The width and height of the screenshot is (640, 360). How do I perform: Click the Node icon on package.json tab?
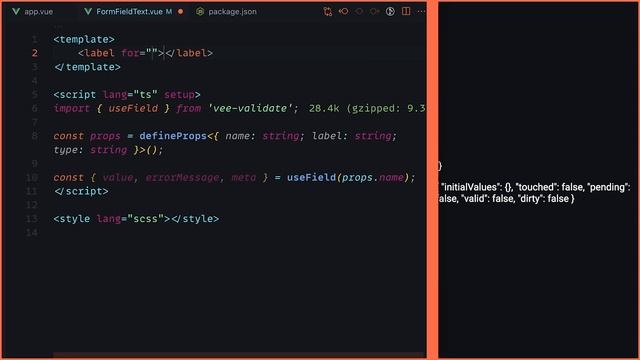coord(200,12)
